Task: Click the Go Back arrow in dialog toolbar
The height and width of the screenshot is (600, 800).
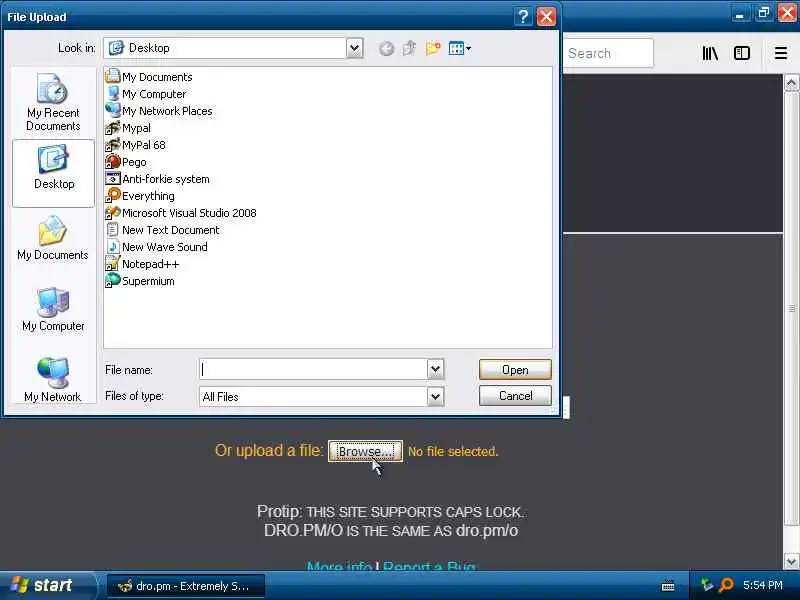Action: tap(386, 48)
